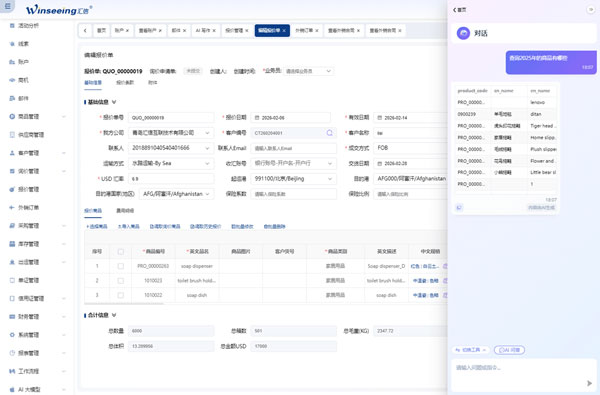Screen dimensions: 600x395
Task: Open 邮件 sidebar entry
Action: tap(23, 98)
